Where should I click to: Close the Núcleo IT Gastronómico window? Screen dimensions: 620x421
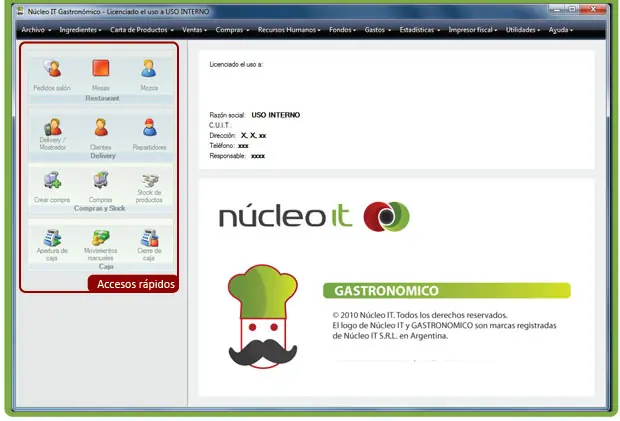point(593,9)
